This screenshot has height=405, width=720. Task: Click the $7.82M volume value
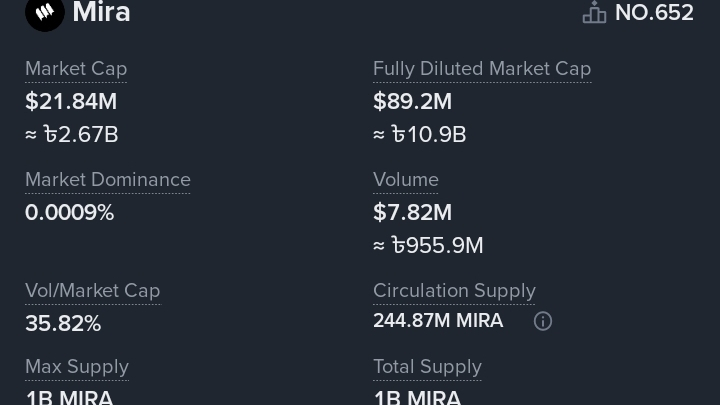tap(413, 212)
